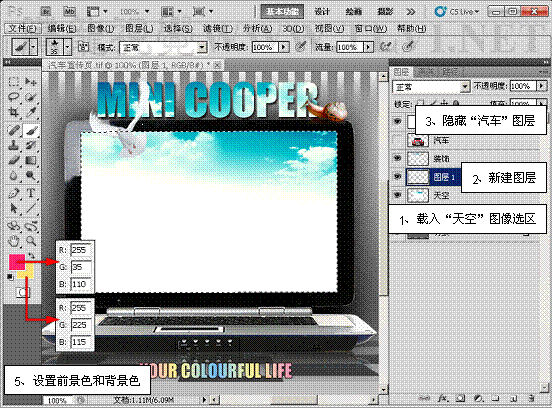The width and height of the screenshot is (552, 408).
Task: Open the tool preset picker arrow
Action: (33, 47)
